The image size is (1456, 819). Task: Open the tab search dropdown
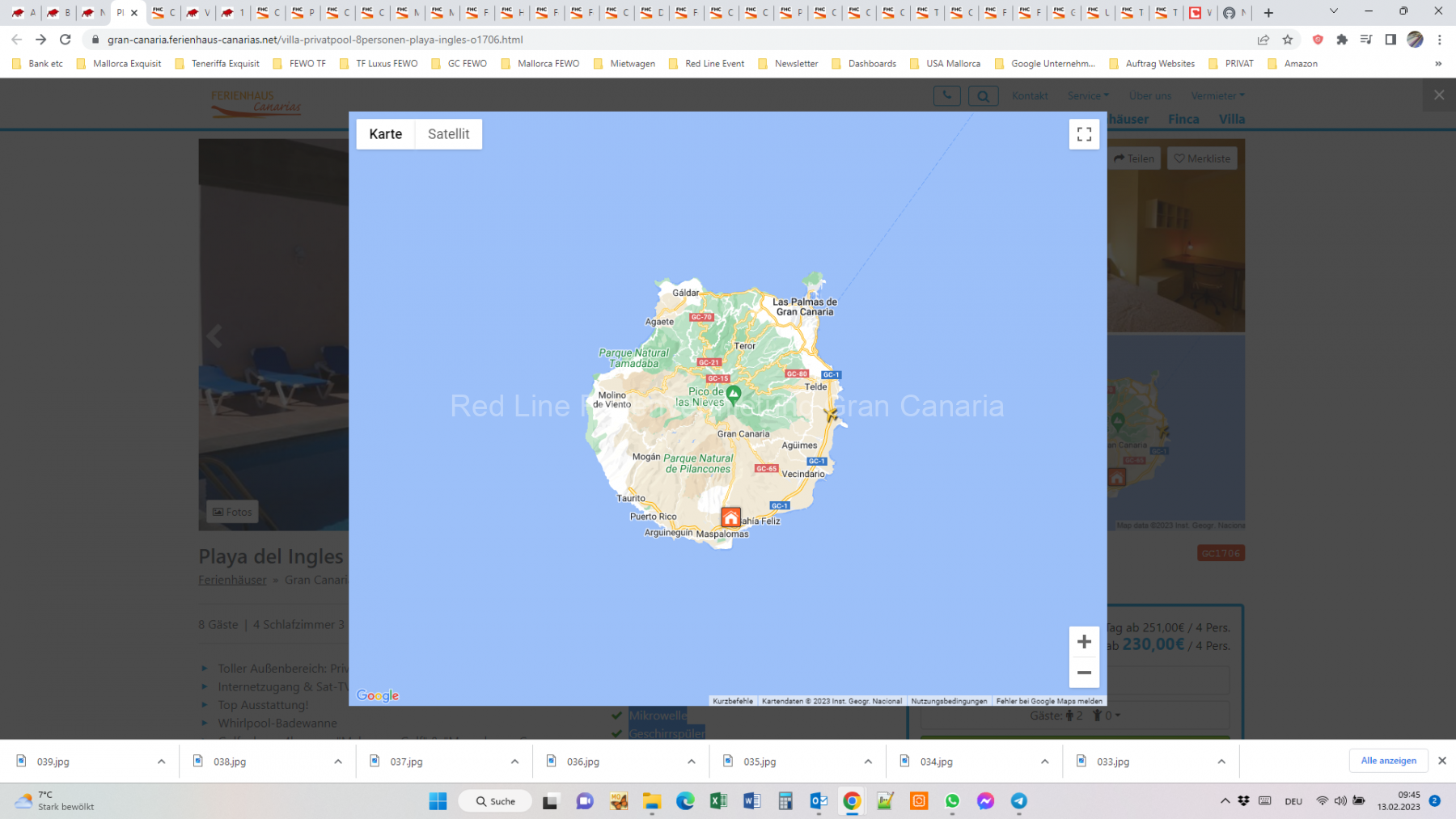tap(1334, 11)
